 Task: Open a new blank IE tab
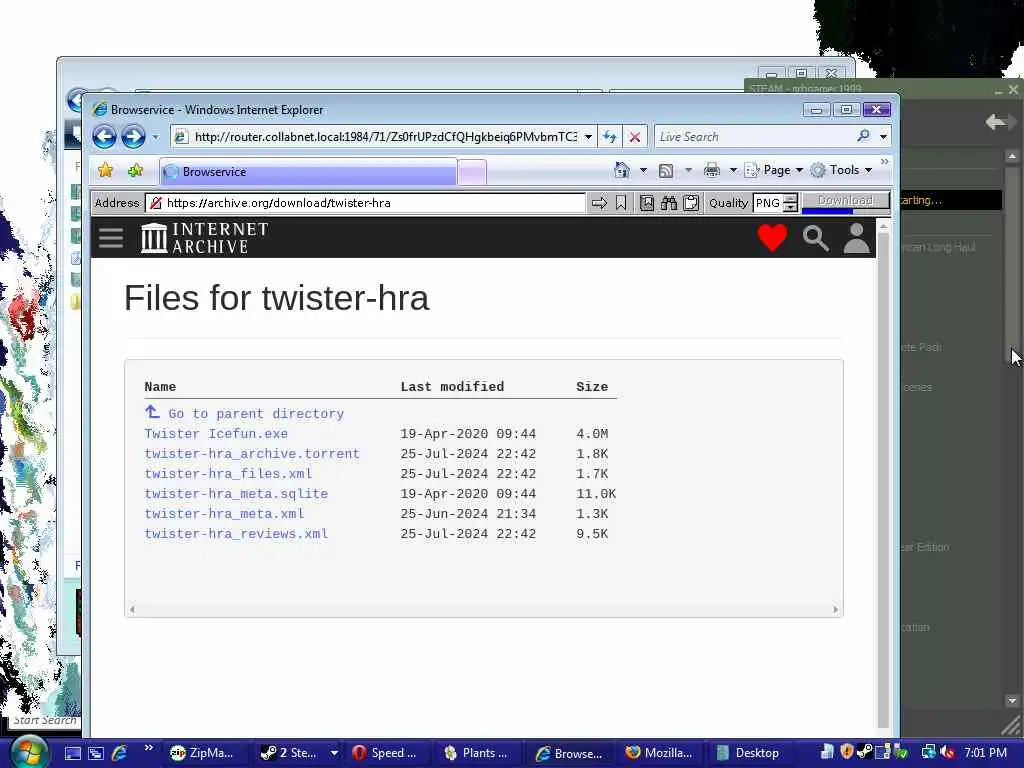coord(472,172)
